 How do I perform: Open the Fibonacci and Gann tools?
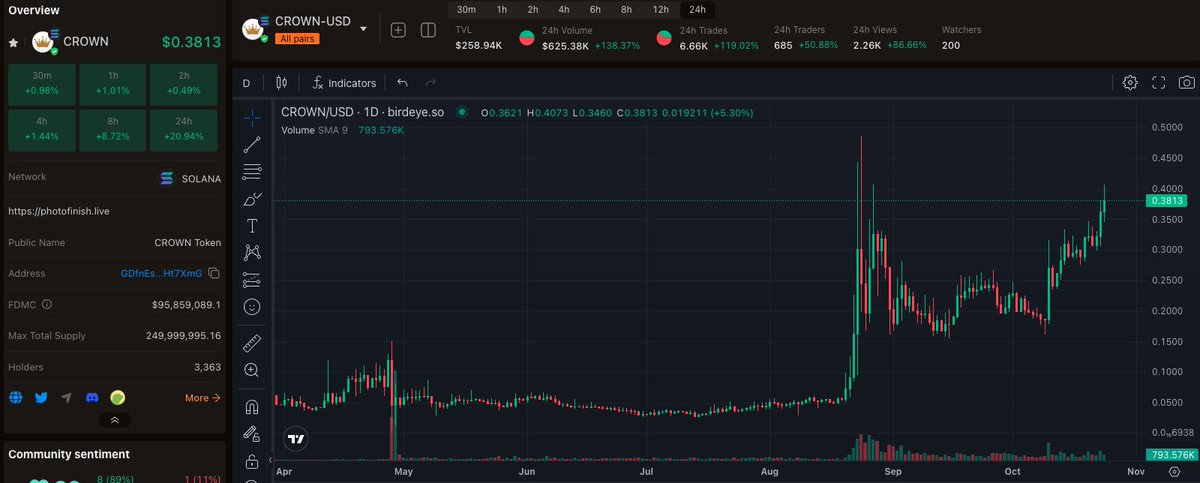point(252,172)
